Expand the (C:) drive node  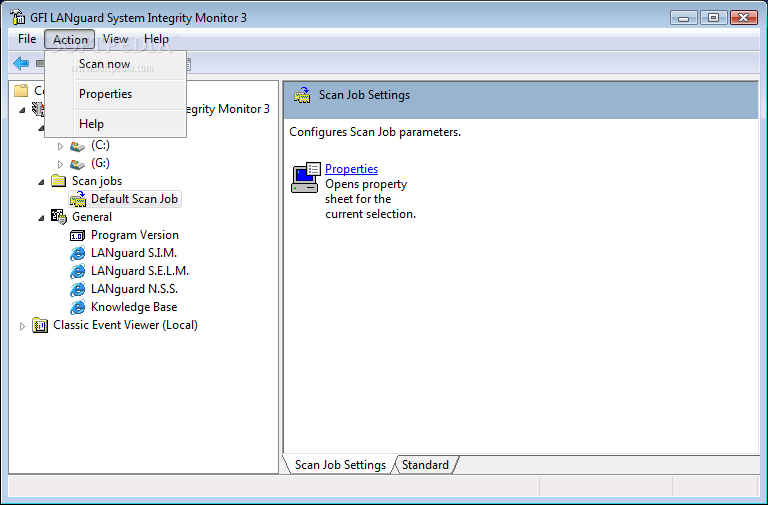click(x=60, y=146)
